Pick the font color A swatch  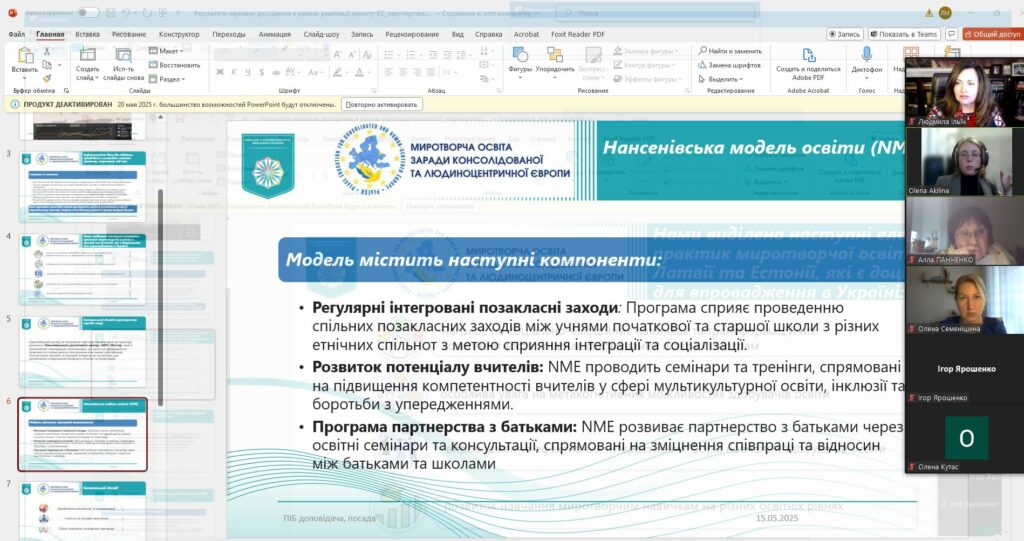(x=360, y=72)
